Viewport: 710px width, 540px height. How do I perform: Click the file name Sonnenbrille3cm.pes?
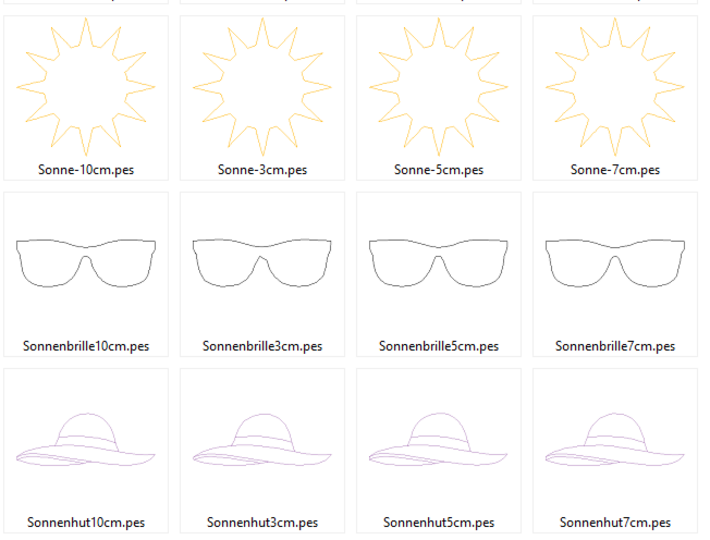(x=262, y=346)
